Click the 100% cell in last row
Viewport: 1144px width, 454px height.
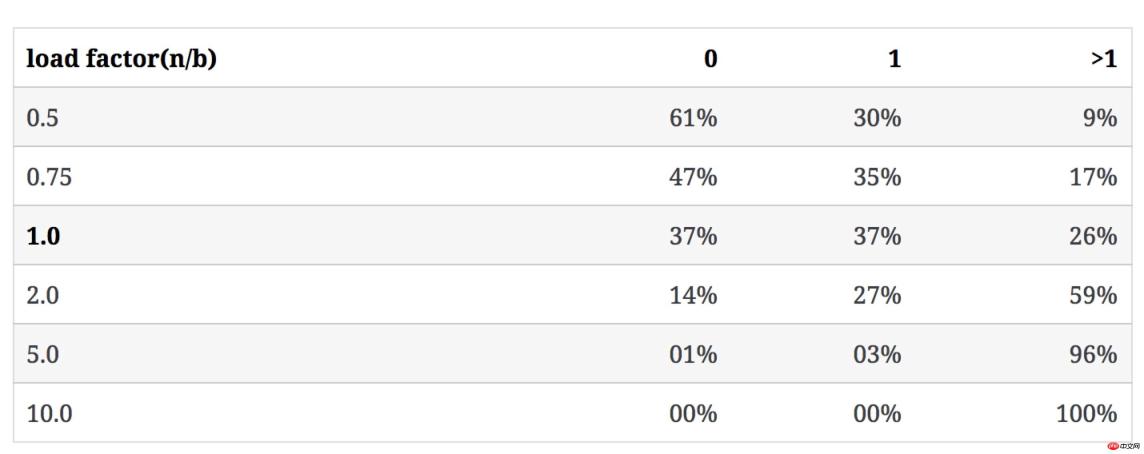tap(1087, 413)
